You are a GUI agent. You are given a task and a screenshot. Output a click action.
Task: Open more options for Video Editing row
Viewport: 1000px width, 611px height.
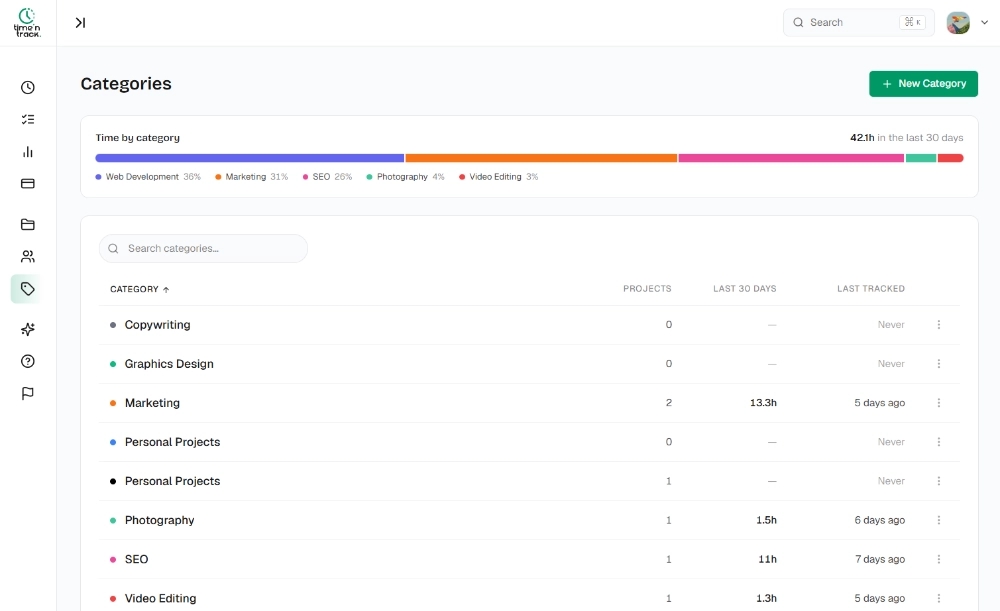pyautogui.click(x=939, y=598)
